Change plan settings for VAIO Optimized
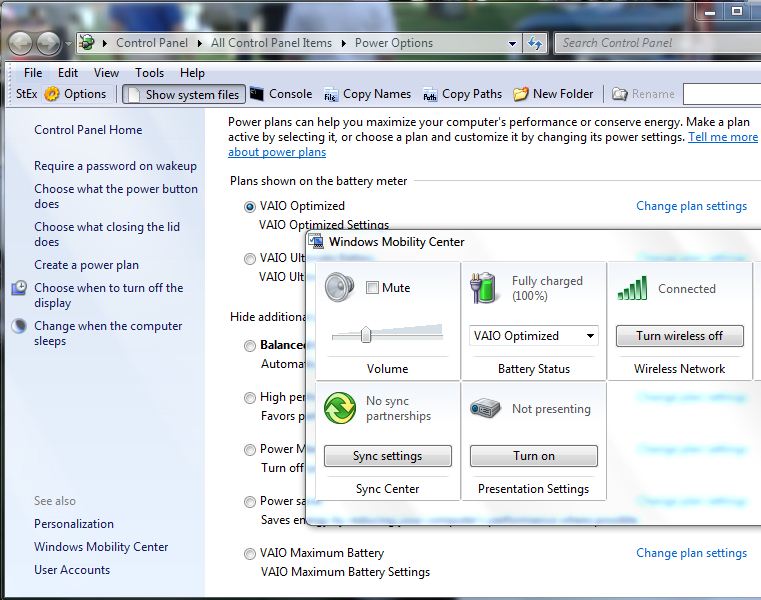Image resolution: width=761 pixels, height=600 pixels. tap(691, 206)
